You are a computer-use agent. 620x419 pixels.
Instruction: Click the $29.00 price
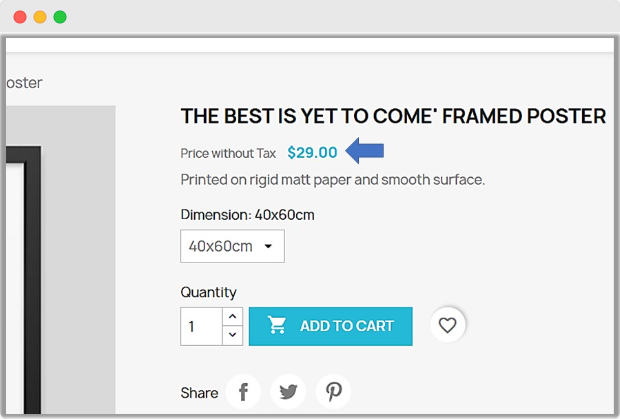pyautogui.click(x=312, y=153)
